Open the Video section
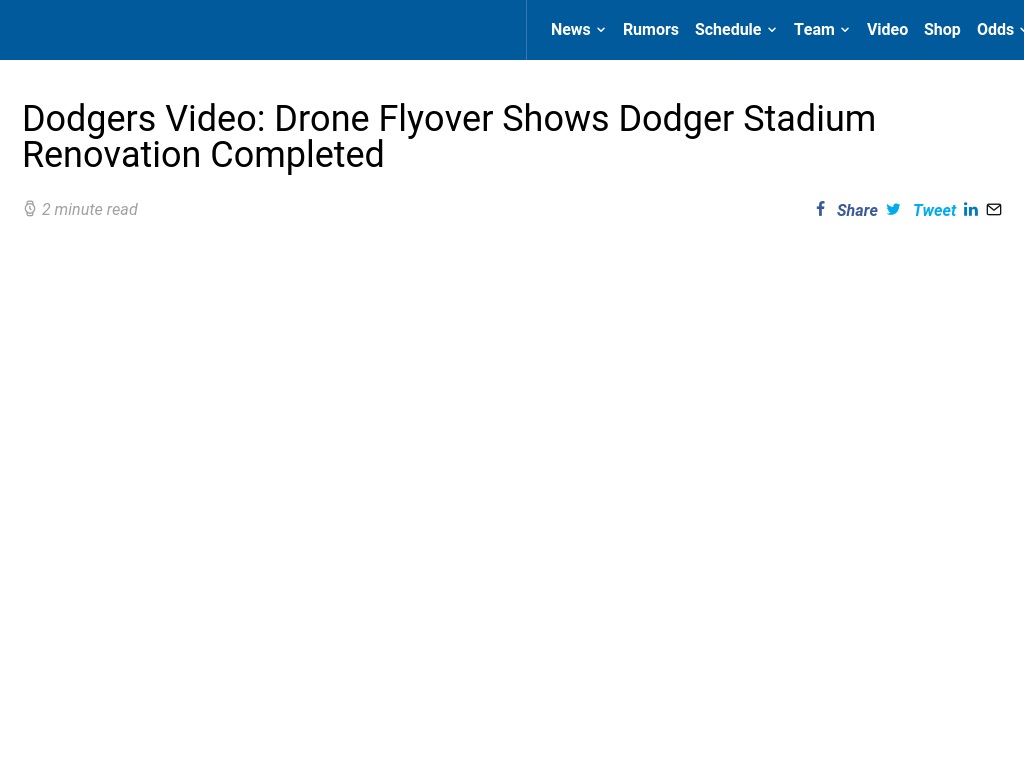 click(x=888, y=29)
